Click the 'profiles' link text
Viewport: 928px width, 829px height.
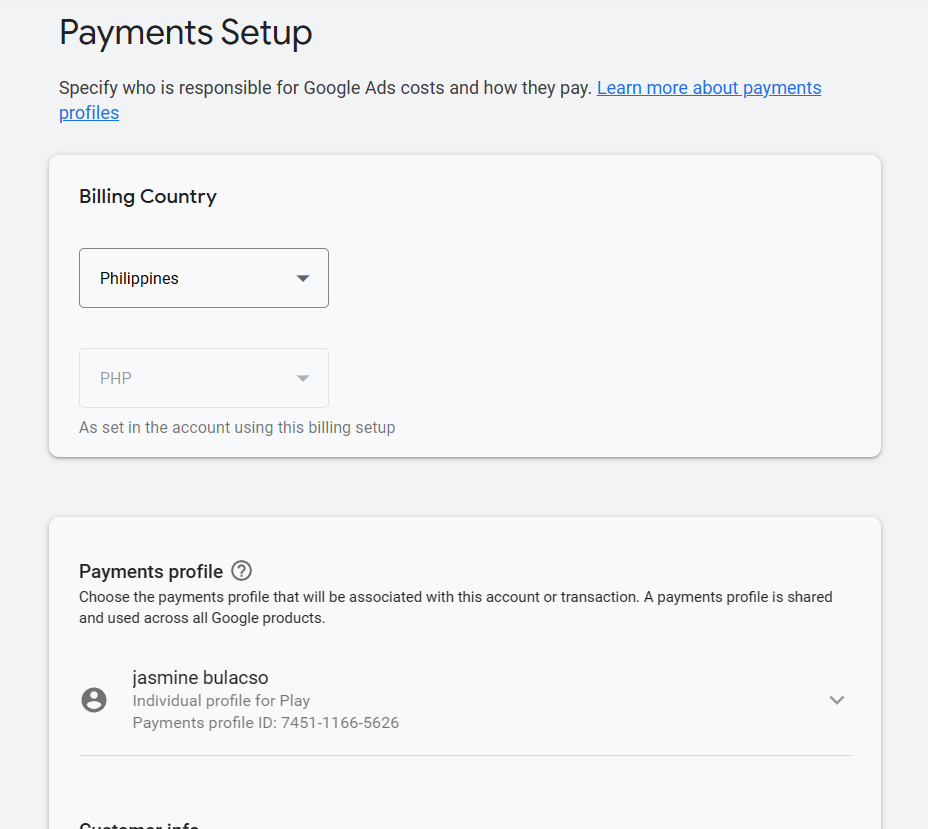click(x=89, y=112)
